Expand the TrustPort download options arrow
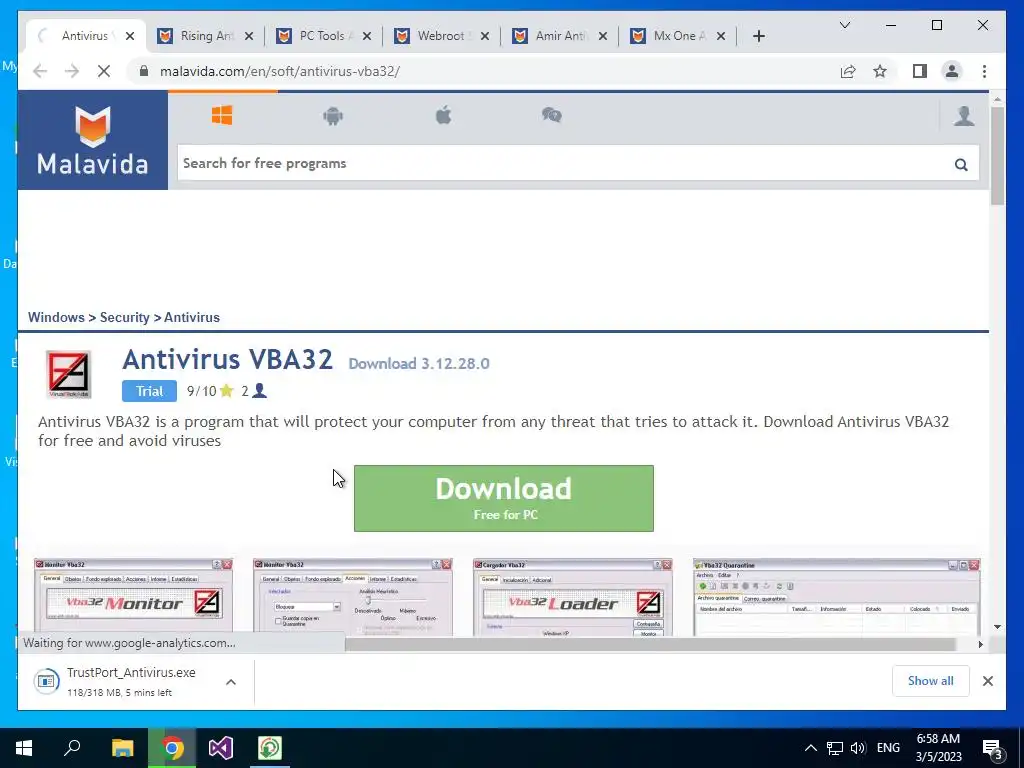The width and height of the screenshot is (1024, 768). 231,682
